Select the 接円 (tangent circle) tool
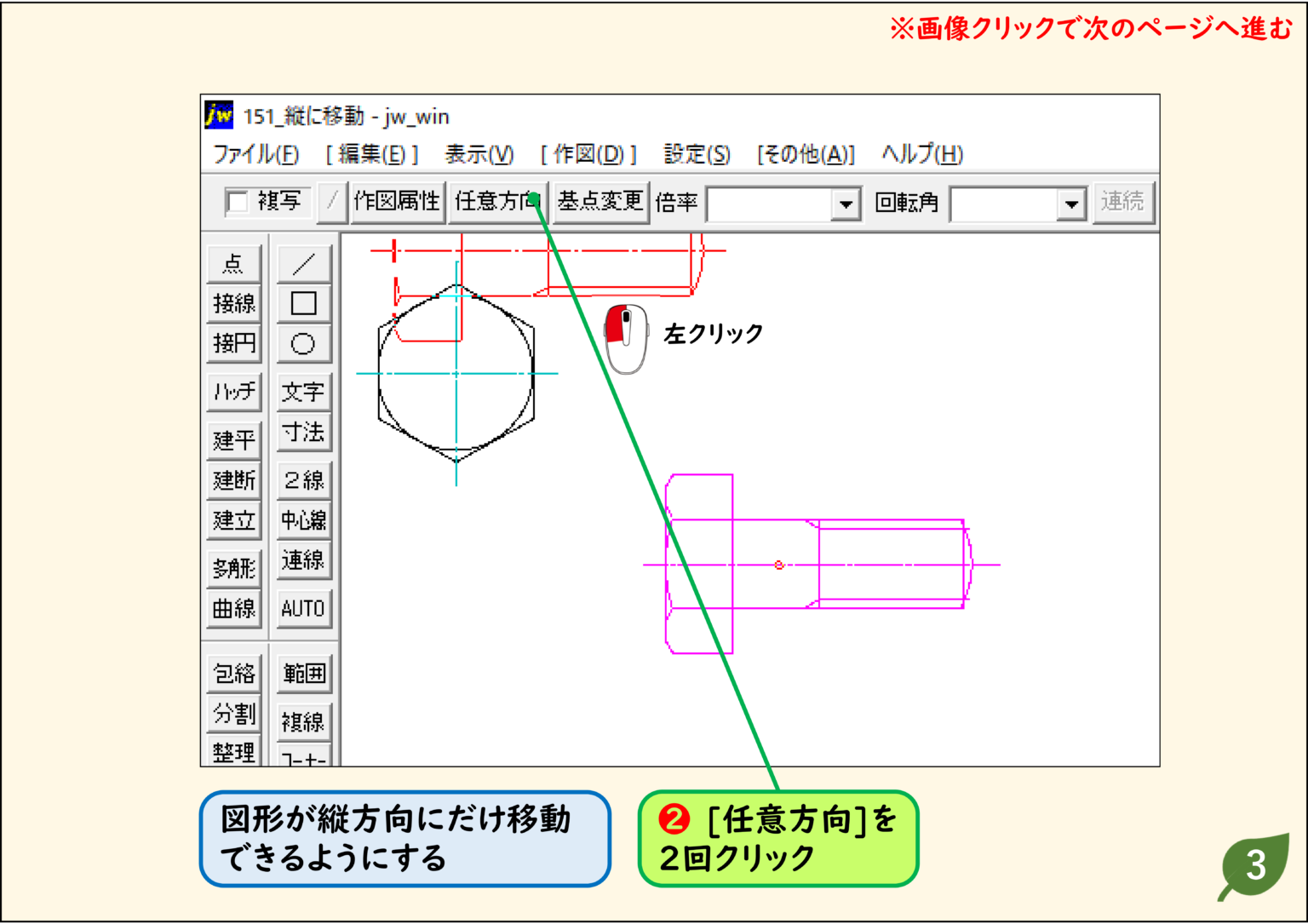Screen dimensions: 1308x924 click(x=233, y=344)
